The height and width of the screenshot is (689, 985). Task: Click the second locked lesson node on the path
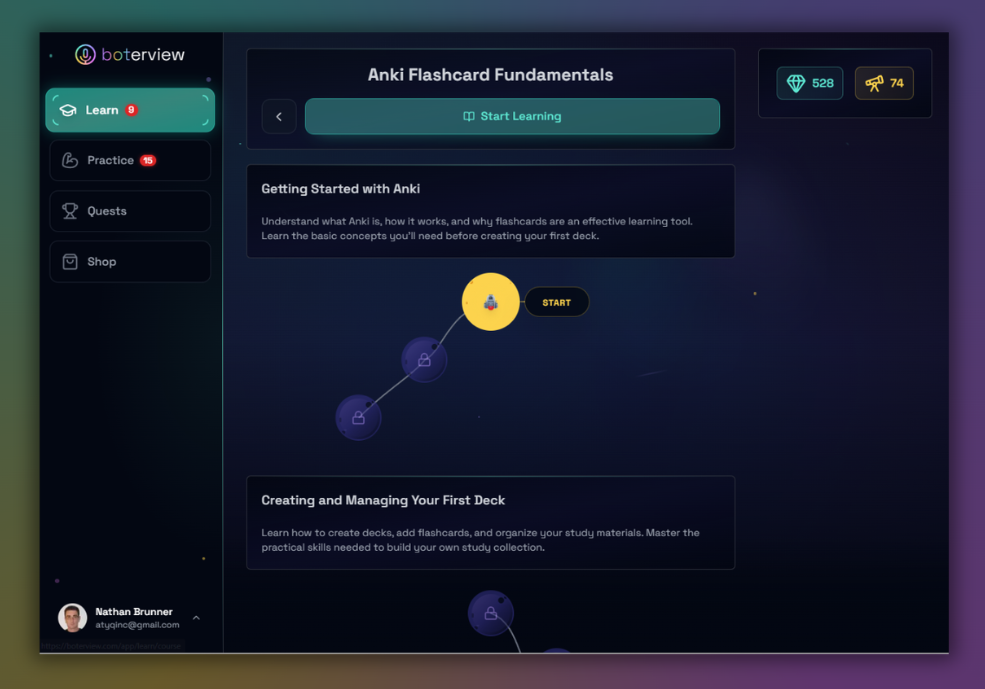pyautogui.click(x=358, y=417)
